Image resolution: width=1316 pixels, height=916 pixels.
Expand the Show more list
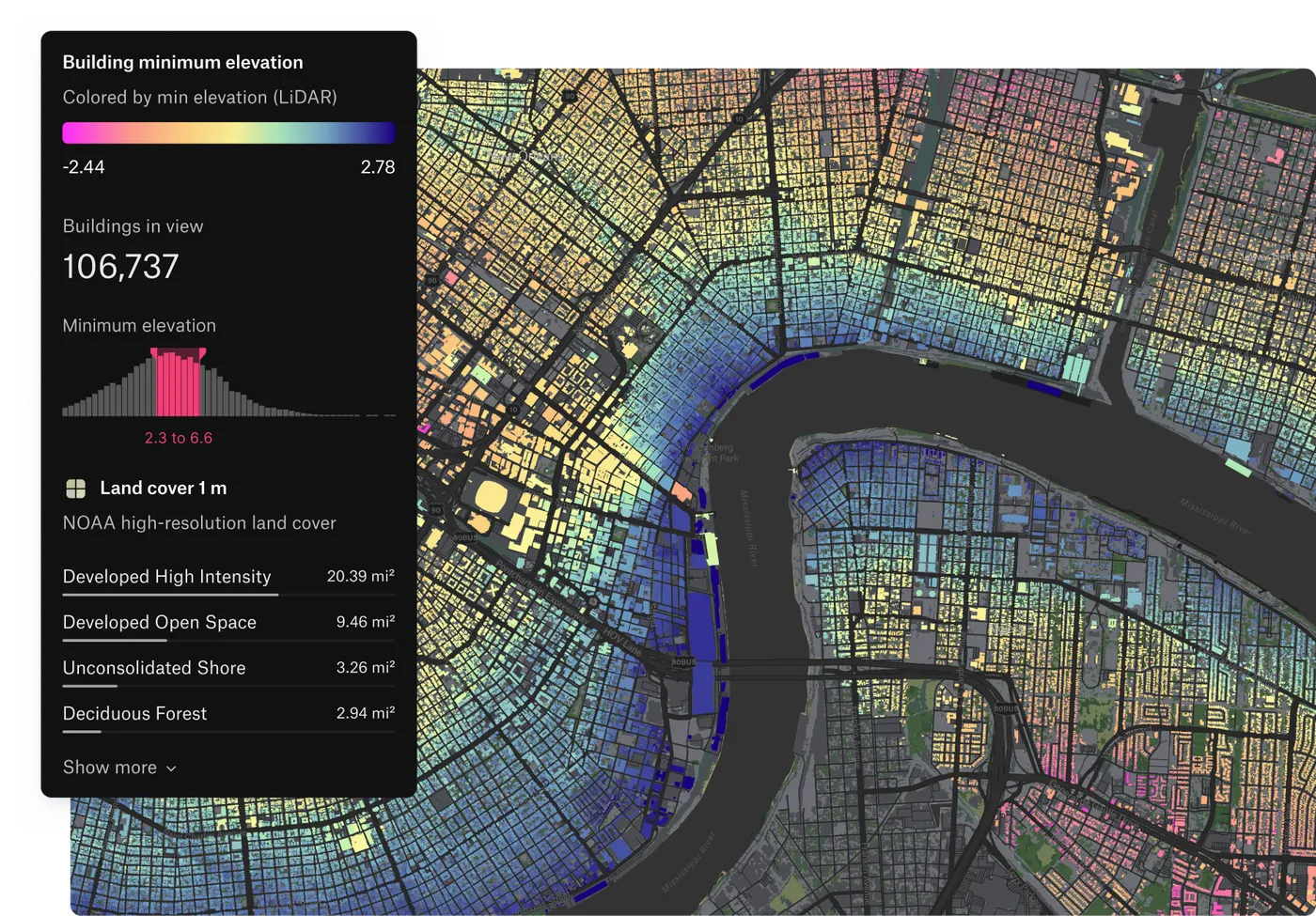[119, 768]
